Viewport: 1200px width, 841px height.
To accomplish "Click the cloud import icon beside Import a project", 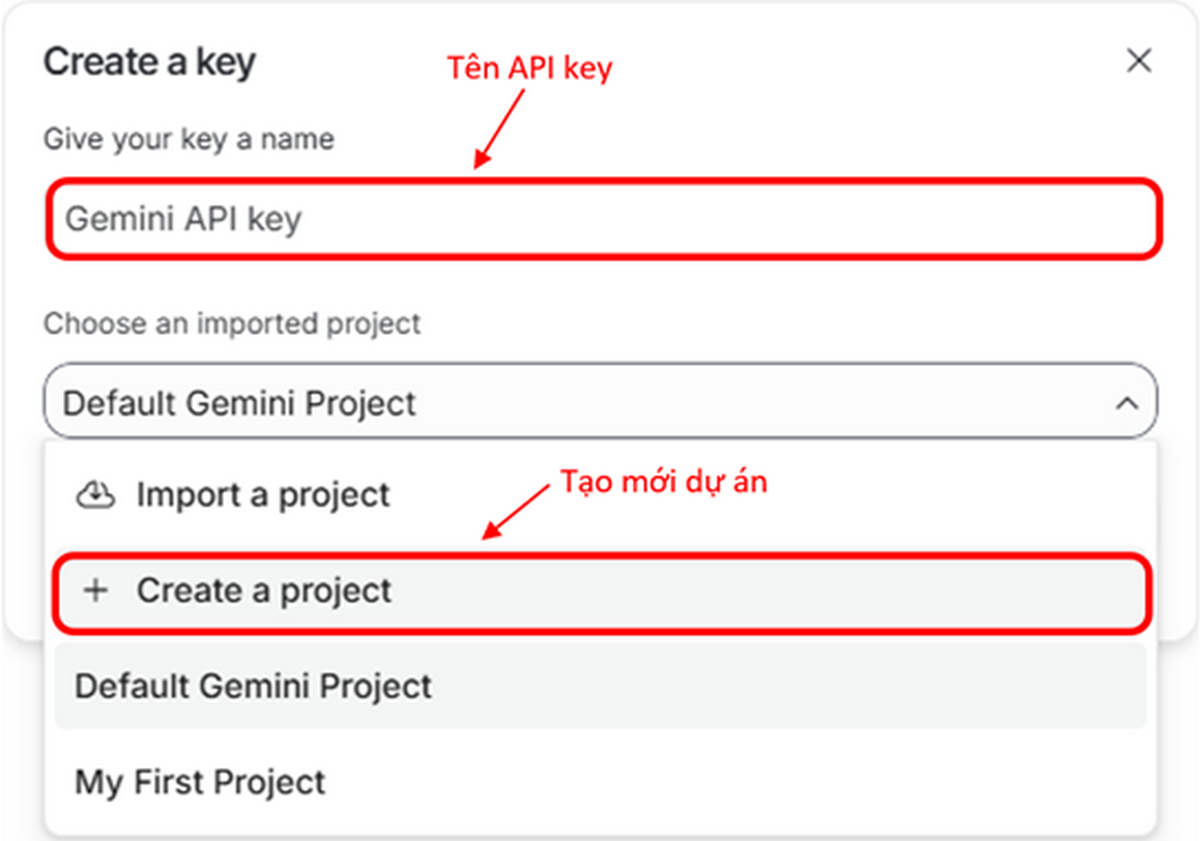I will coord(95,493).
